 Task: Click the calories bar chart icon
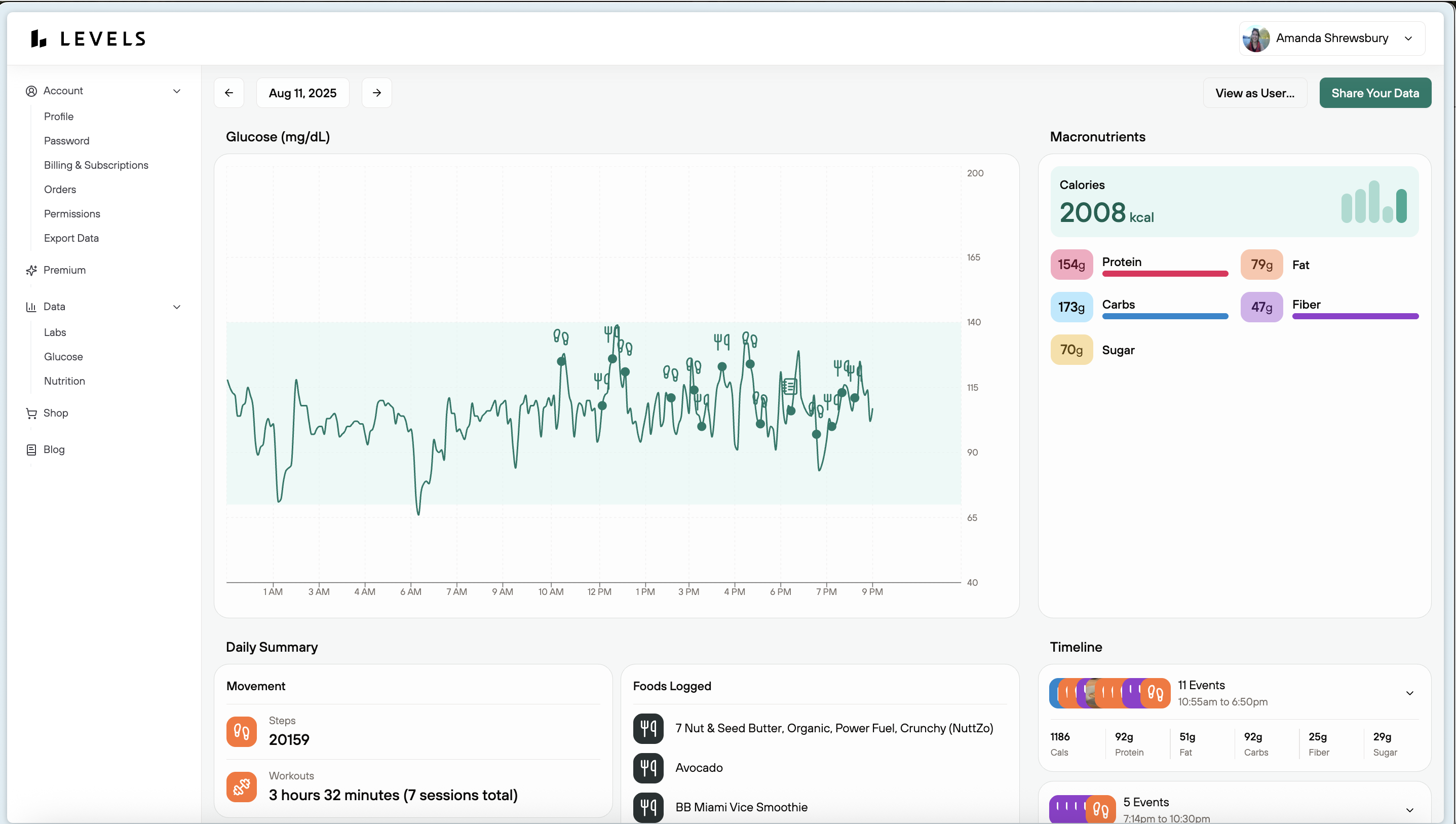click(1373, 202)
